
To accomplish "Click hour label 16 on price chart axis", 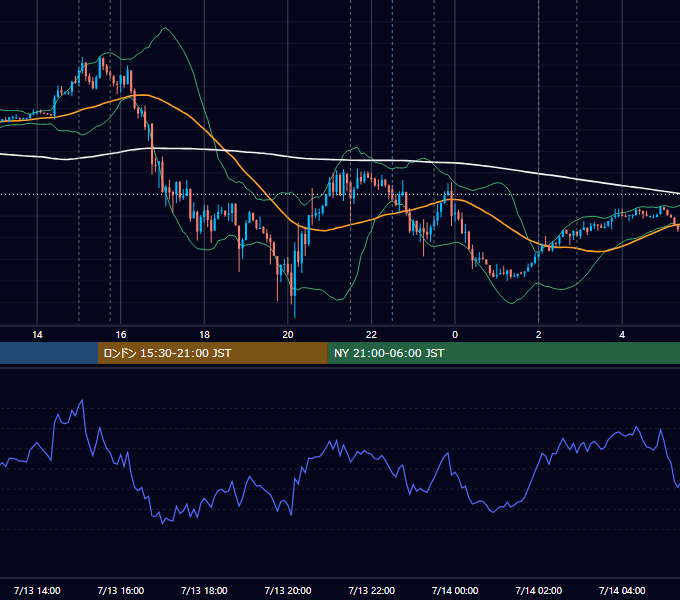I will pyautogui.click(x=121, y=335).
